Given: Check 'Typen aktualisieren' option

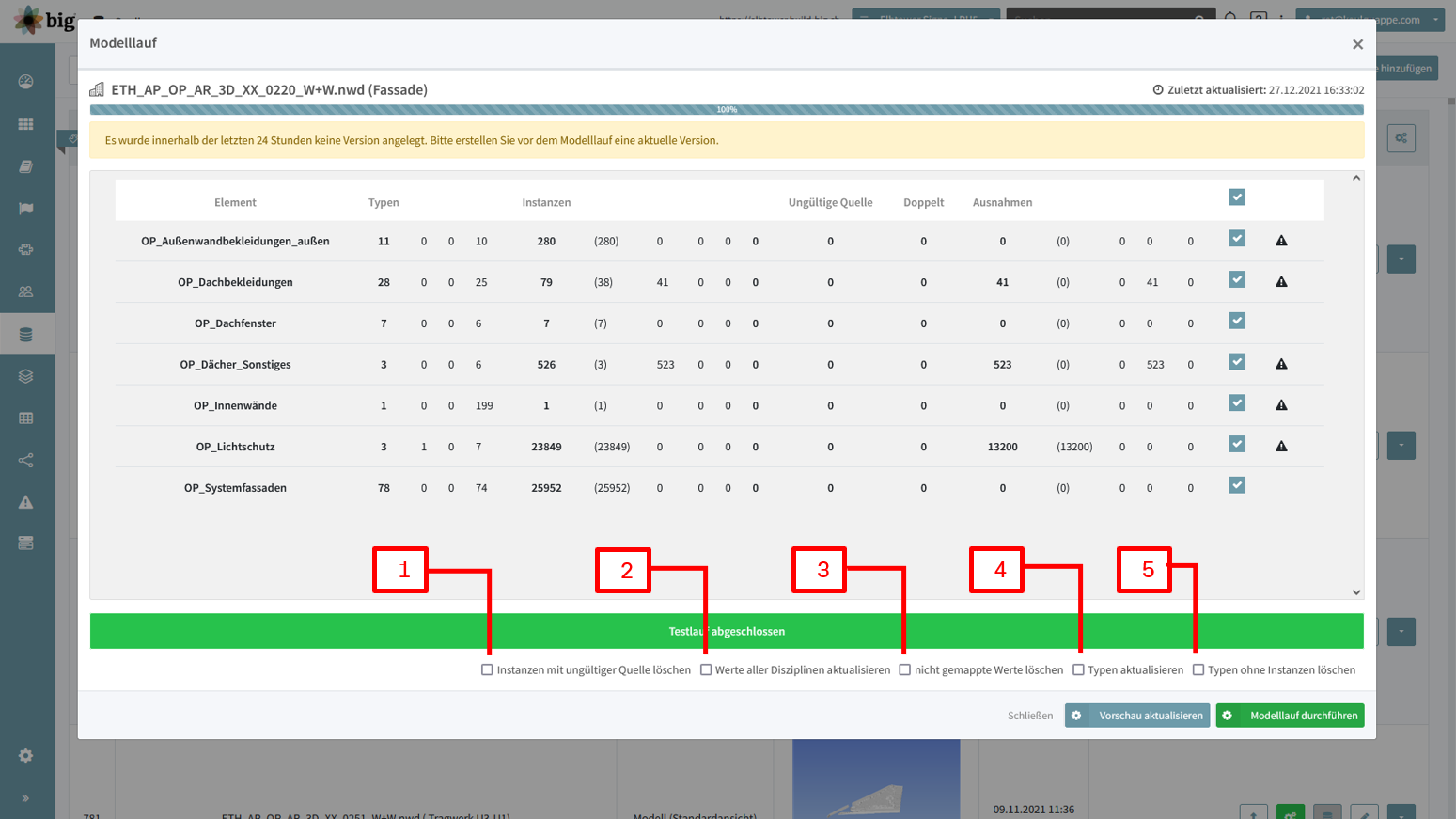Looking at the screenshot, I should click(1078, 670).
